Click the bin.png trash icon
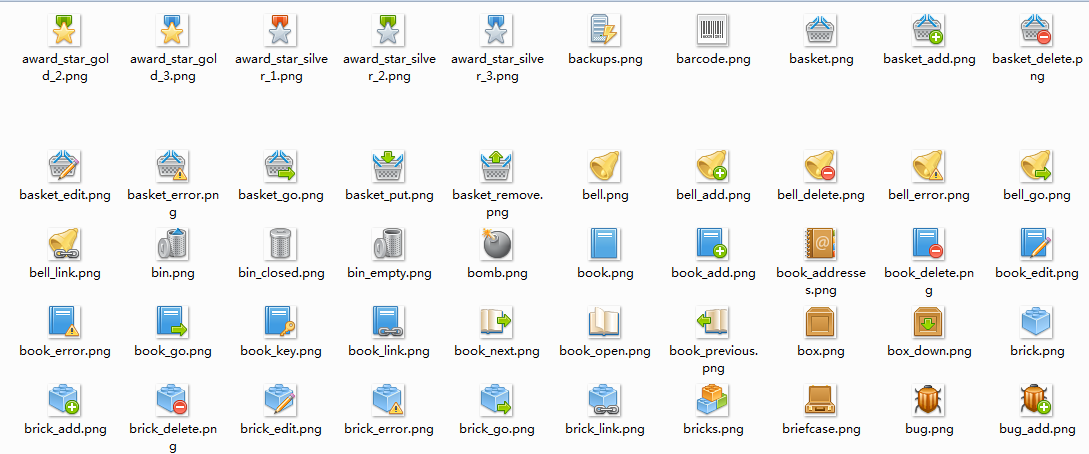This screenshot has height=454, width=1089. 173,243
